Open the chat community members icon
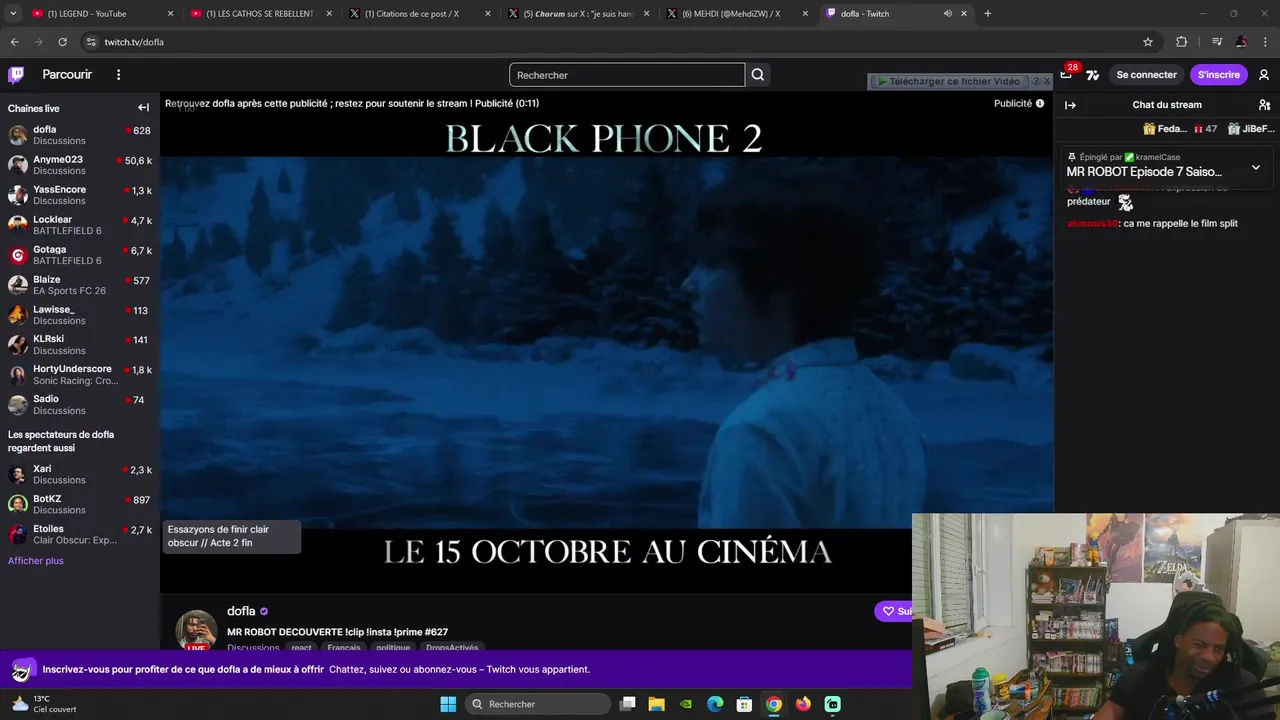1280x720 pixels. click(x=1264, y=105)
